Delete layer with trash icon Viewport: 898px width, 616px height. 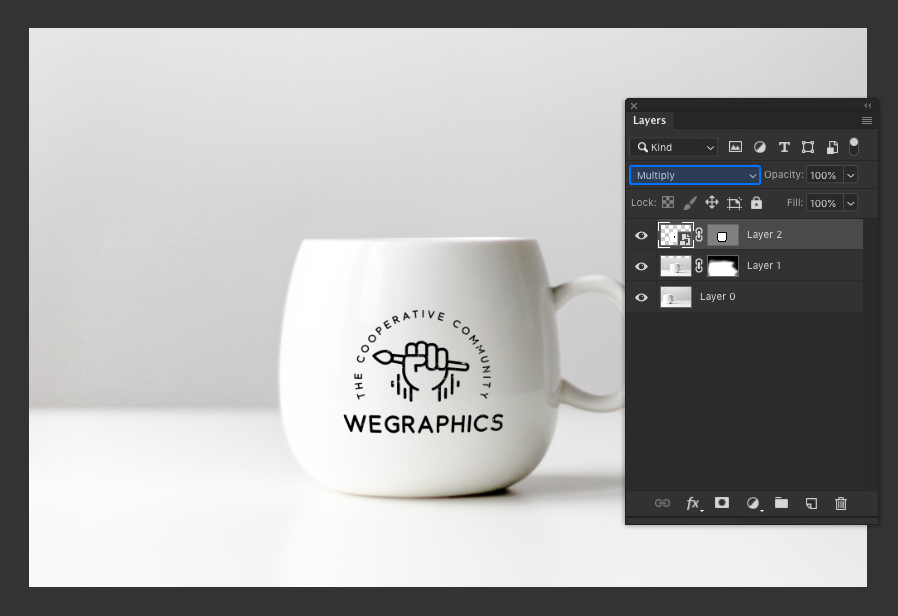[841, 503]
